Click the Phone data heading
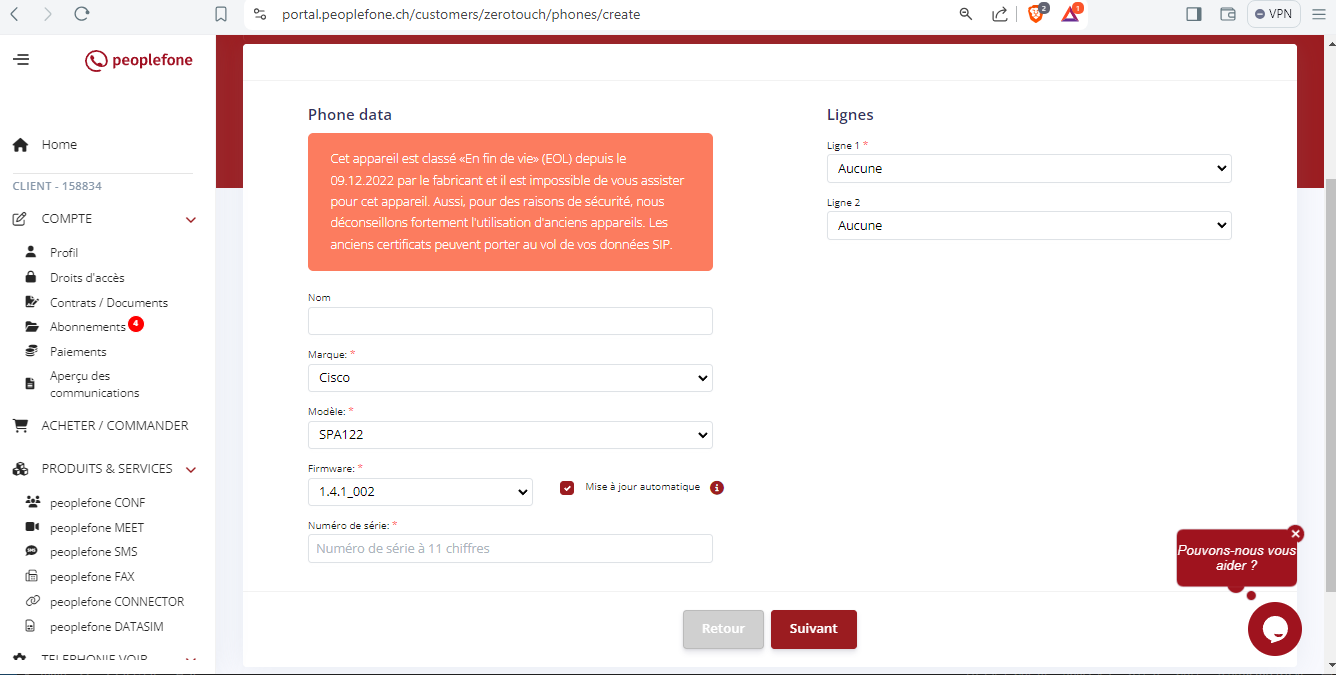Viewport: 1336px width, 675px height. click(x=350, y=115)
